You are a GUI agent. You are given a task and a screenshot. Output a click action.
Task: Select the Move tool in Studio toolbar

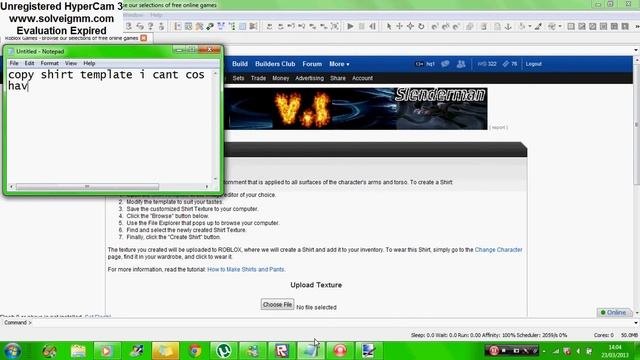point(399,27)
